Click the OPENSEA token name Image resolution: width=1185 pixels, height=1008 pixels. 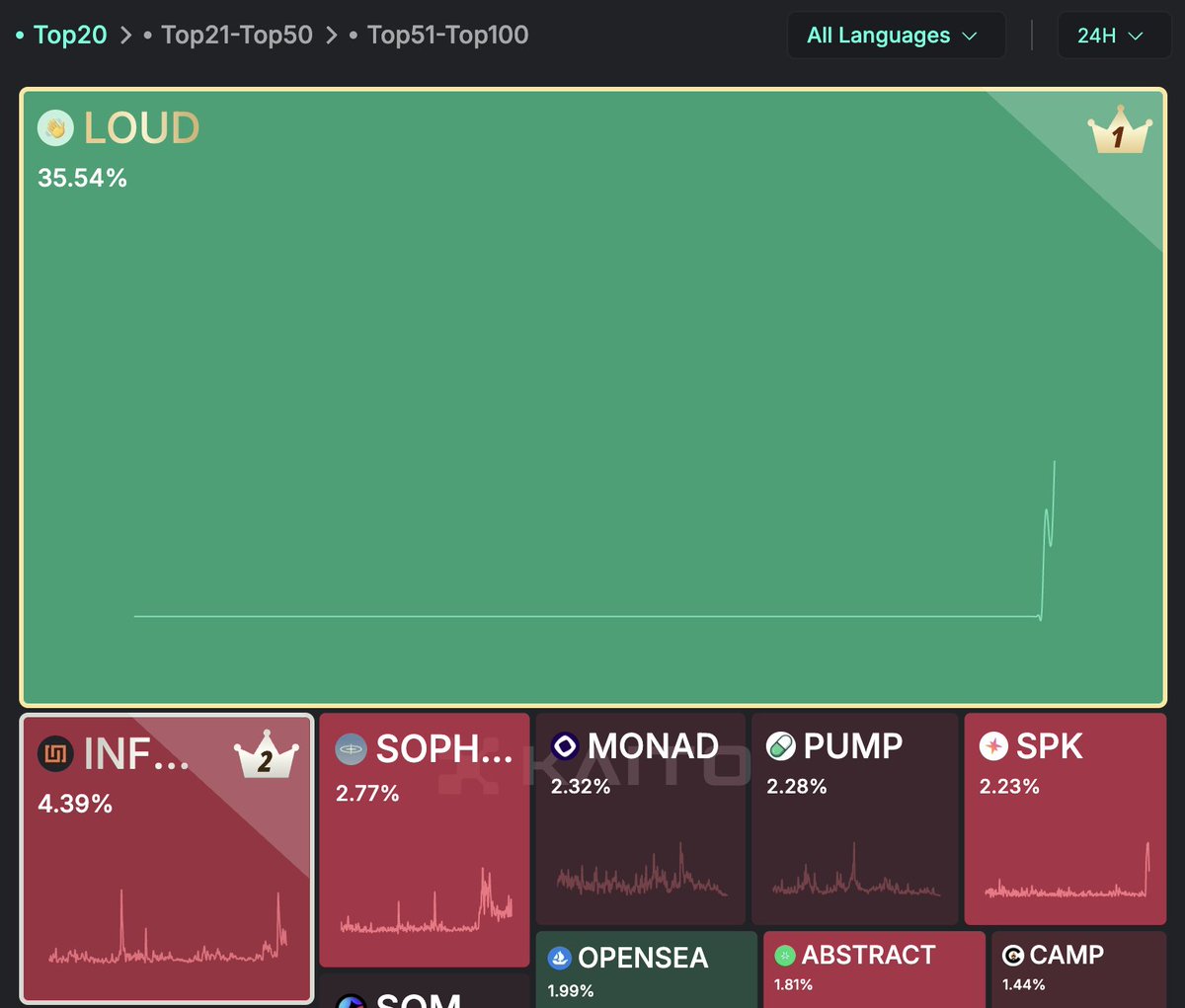pyautogui.click(x=643, y=958)
